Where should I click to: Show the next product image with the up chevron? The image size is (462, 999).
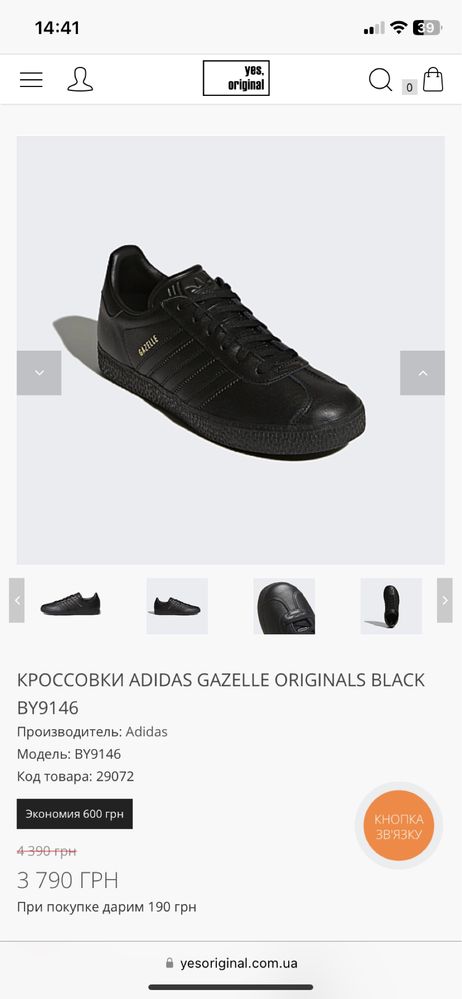422,373
